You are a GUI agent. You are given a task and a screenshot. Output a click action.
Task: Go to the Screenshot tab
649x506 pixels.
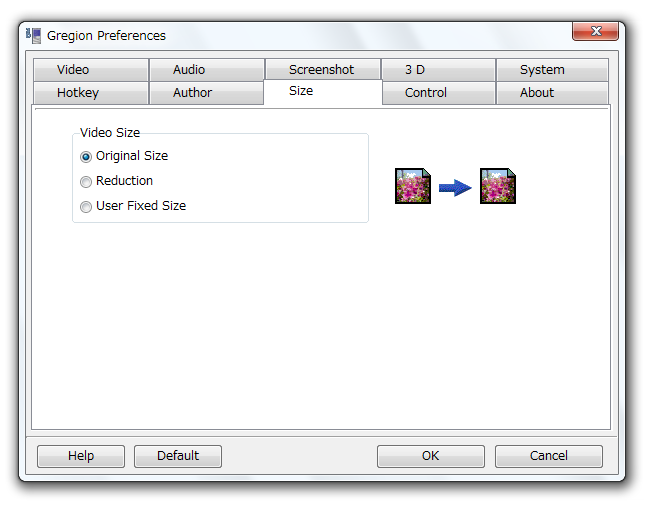(x=323, y=69)
